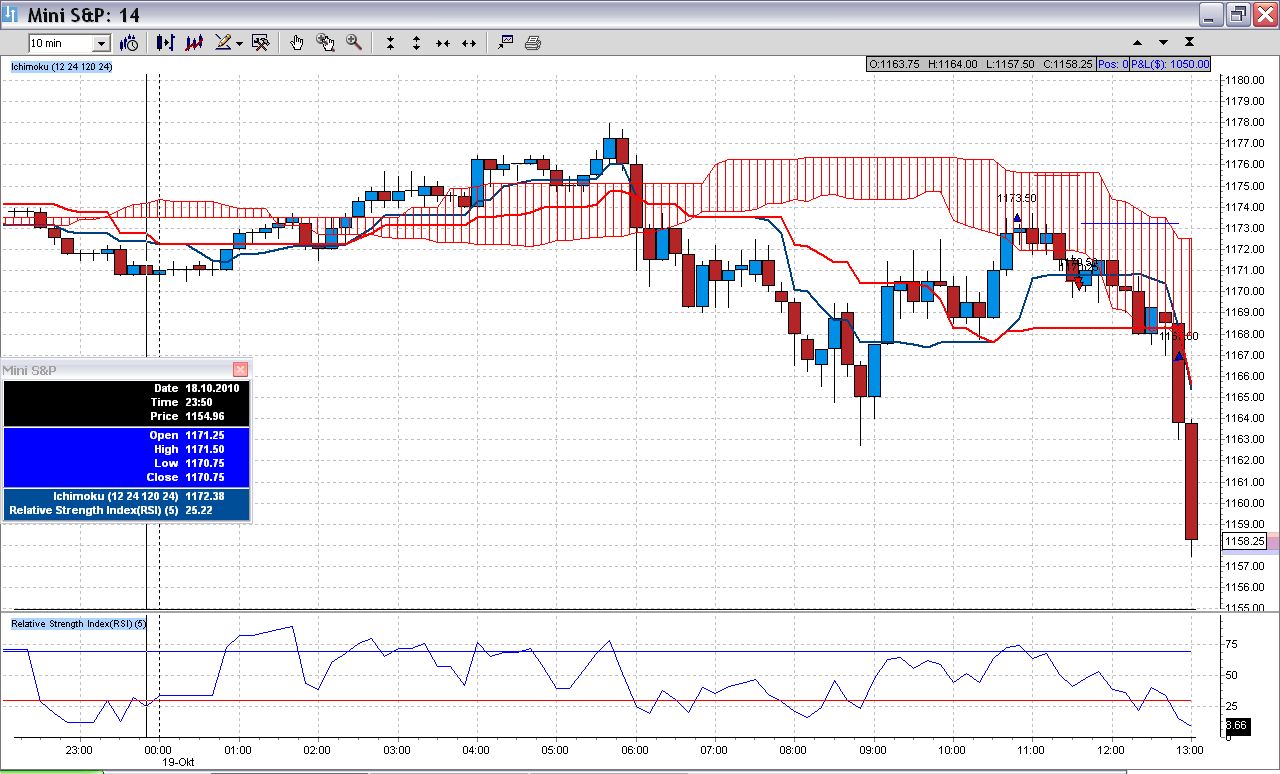1280x774 pixels.
Task: Expand the drawing tools dropdown arrow
Action: coord(240,44)
